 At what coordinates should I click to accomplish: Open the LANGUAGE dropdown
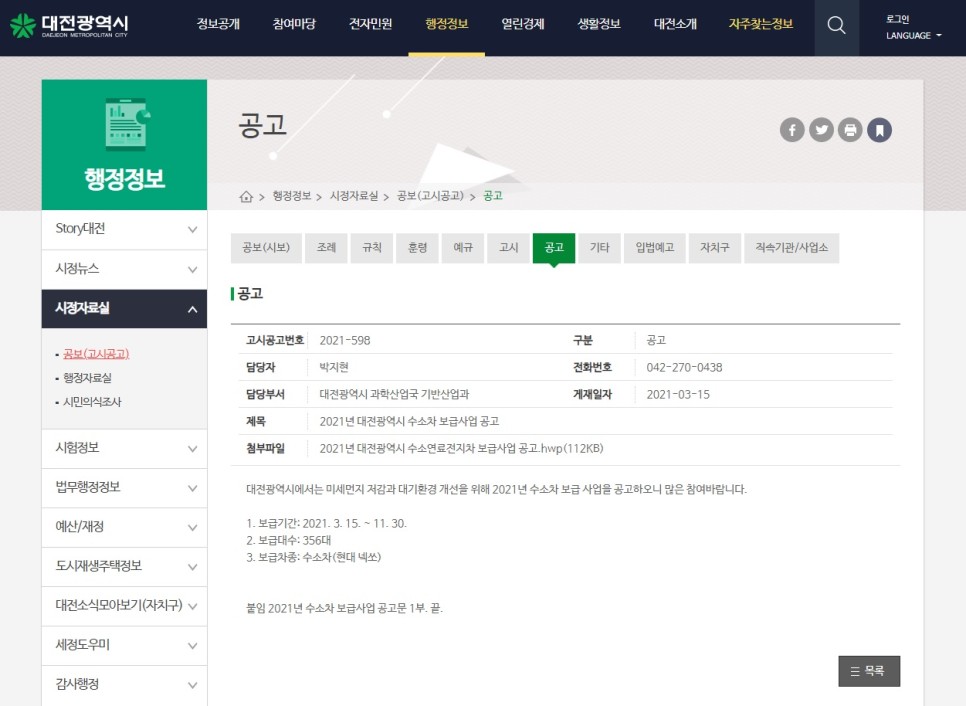[914, 36]
